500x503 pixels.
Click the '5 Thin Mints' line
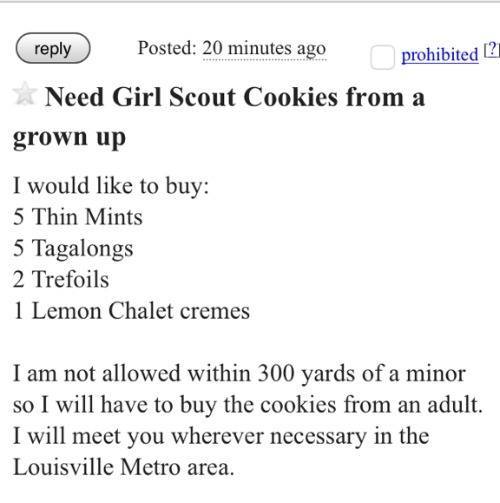[x=78, y=217]
